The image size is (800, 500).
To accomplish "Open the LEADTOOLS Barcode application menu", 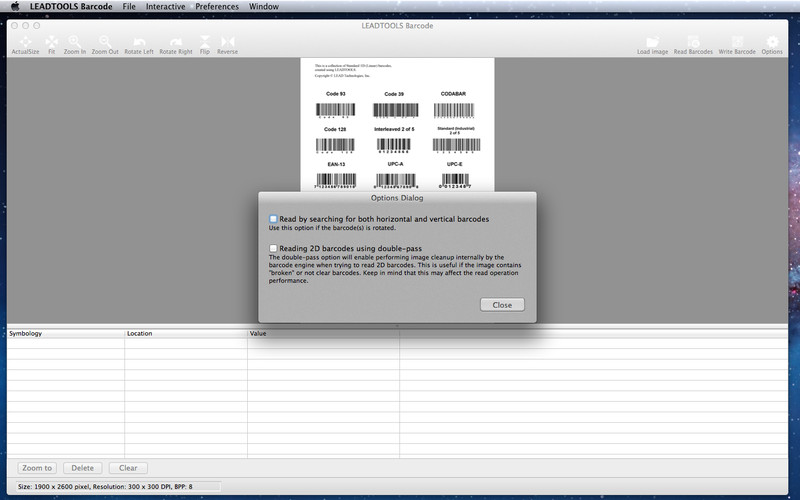I will 71,7.
